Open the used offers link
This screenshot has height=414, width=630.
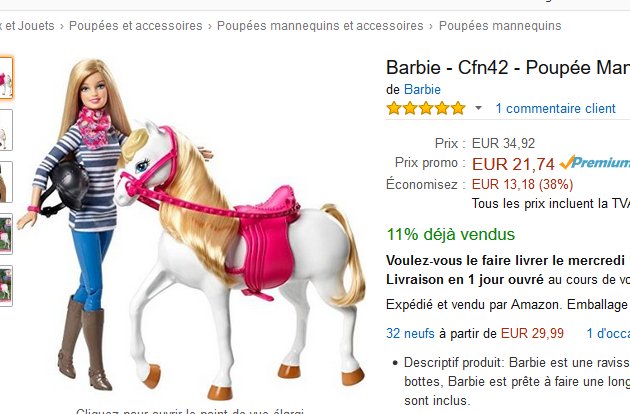click(x=608, y=333)
